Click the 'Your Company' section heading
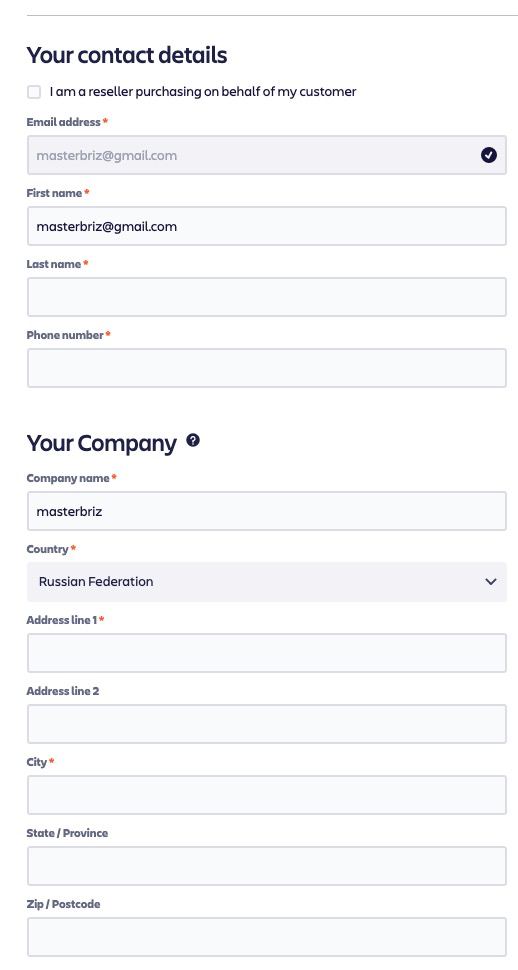The image size is (518, 970). (101, 444)
